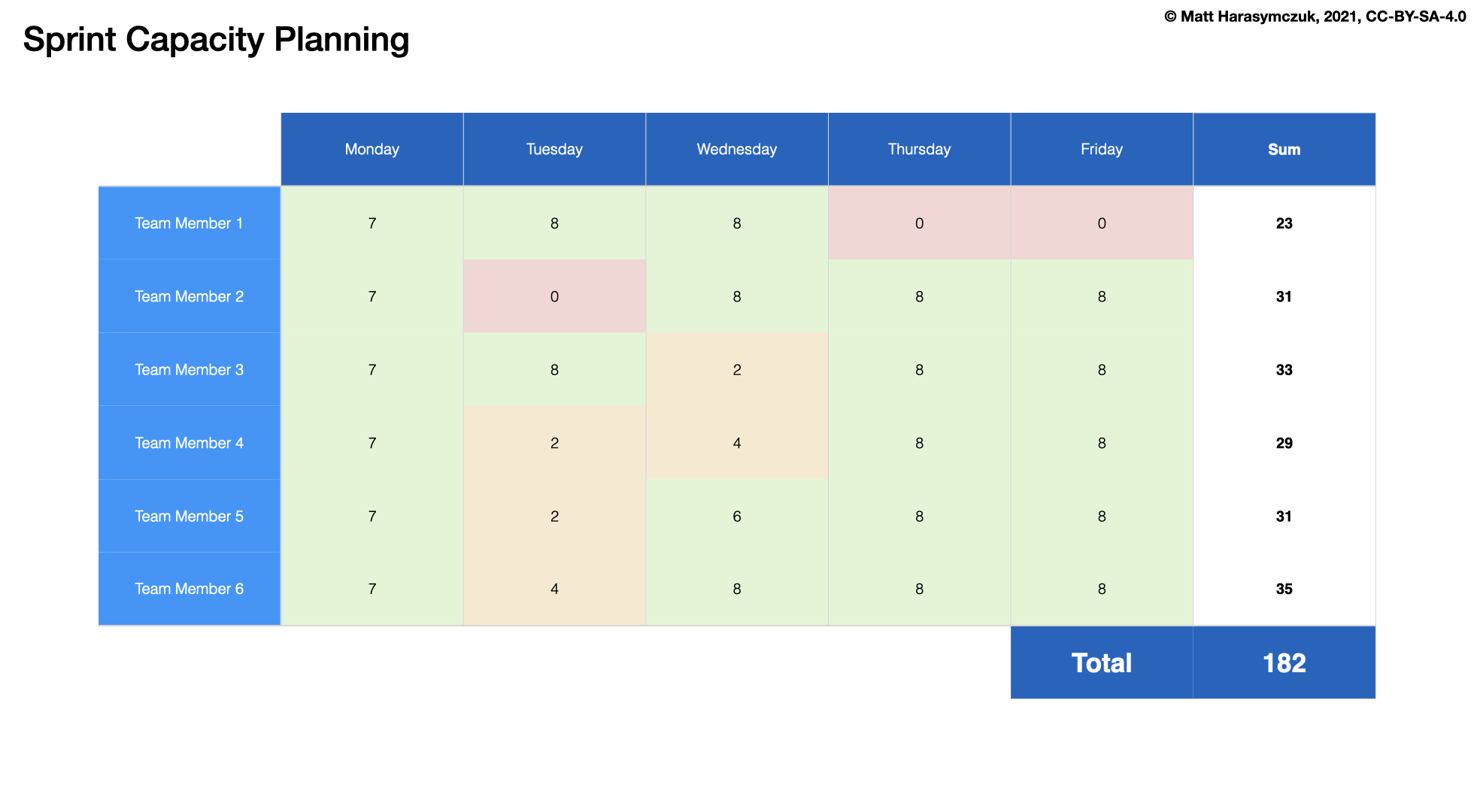Click the Sprint Capacity Planning title
This screenshot has height=812, width=1474.
pos(217,39)
